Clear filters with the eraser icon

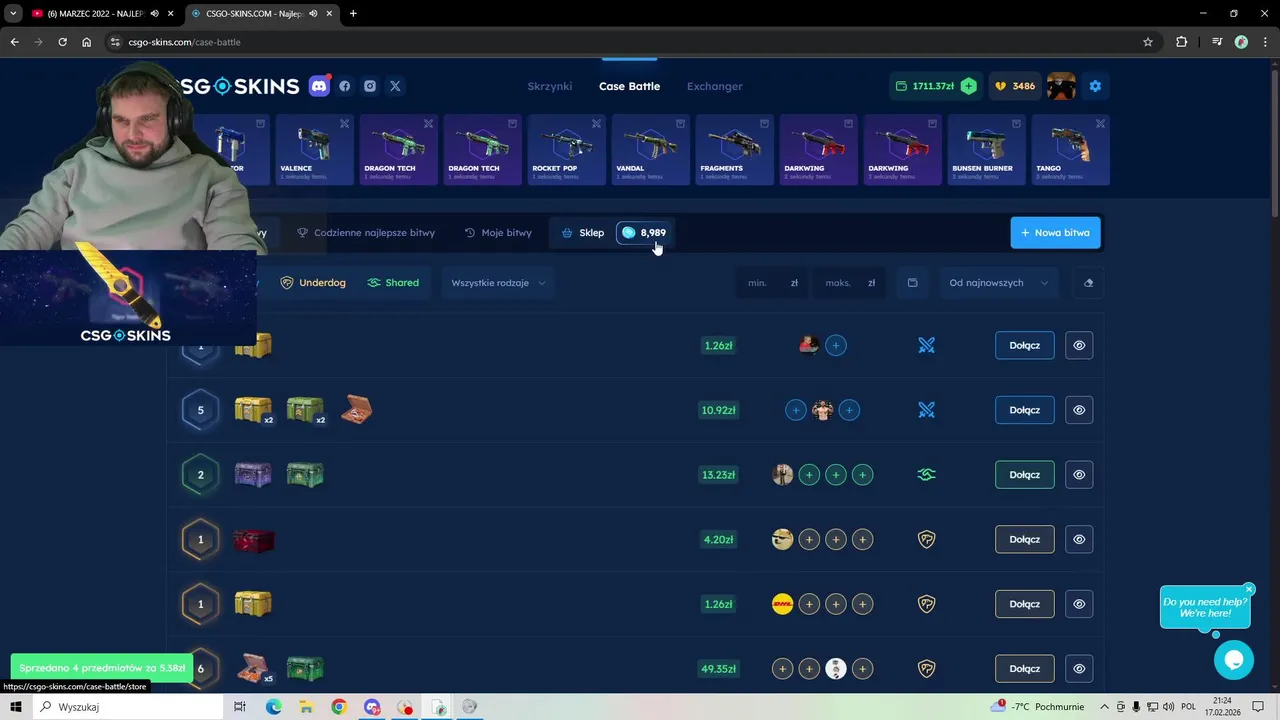tap(1089, 283)
